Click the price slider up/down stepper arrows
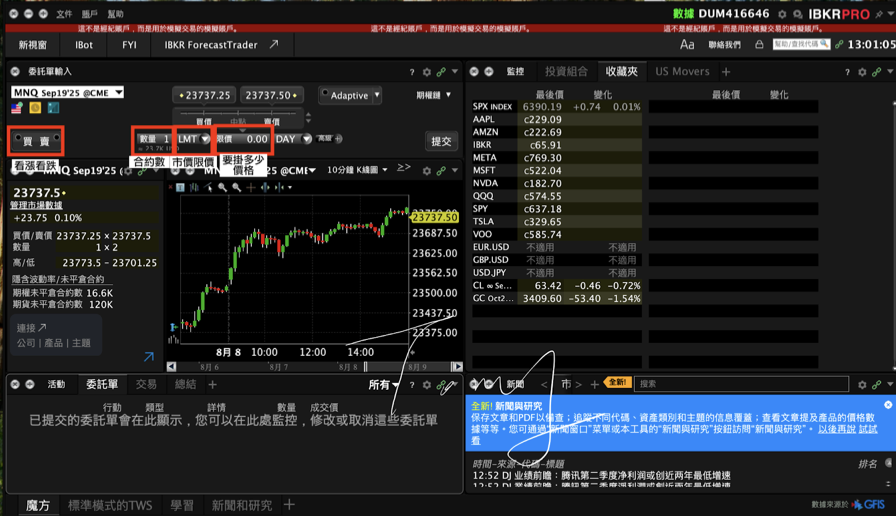This screenshot has height=516, width=896. 309,118
